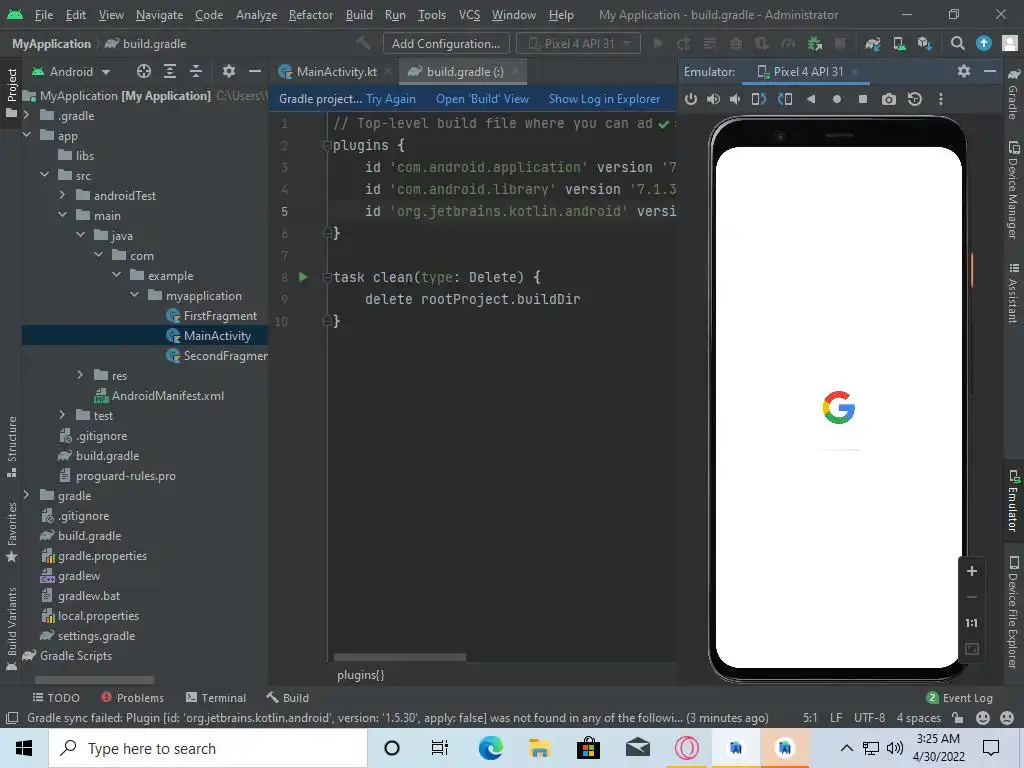This screenshot has width=1024, height=768.
Task: Open SDK Manager toolbar icon
Action: coord(925,44)
